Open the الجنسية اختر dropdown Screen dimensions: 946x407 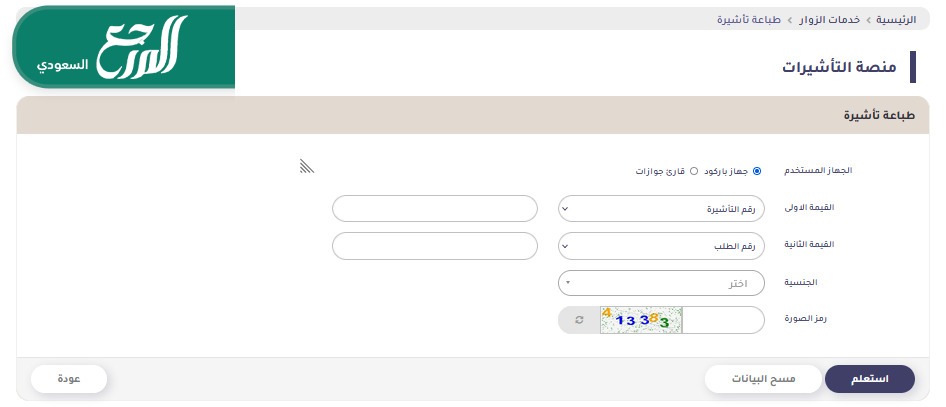[x=662, y=283]
